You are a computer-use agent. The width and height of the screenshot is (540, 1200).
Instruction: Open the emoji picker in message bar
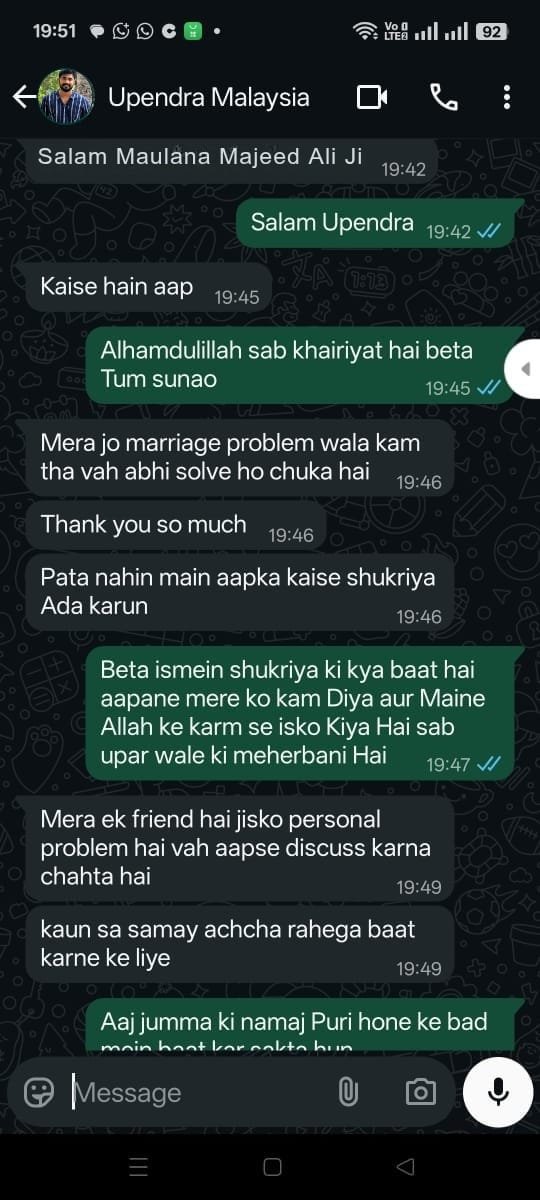[39, 1092]
